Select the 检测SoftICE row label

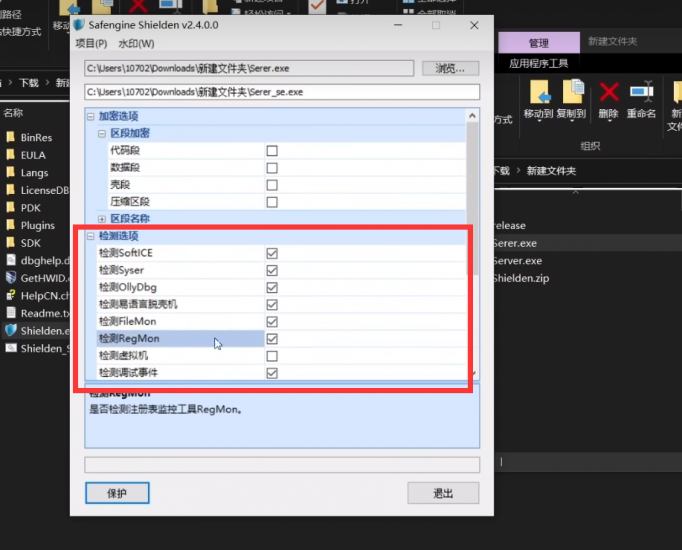126,253
